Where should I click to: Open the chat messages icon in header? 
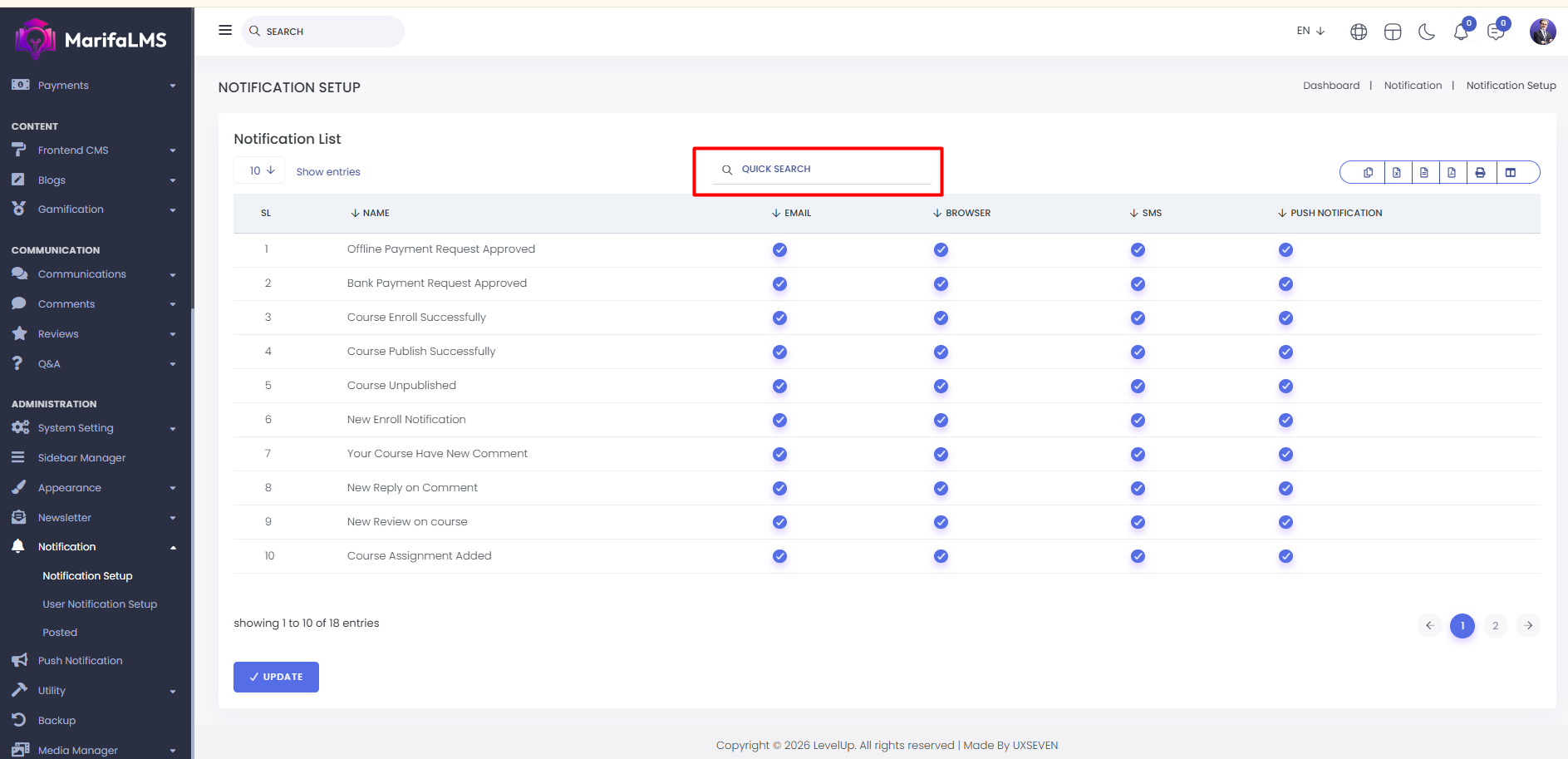pyautogui.click(x=1496, y=32)
